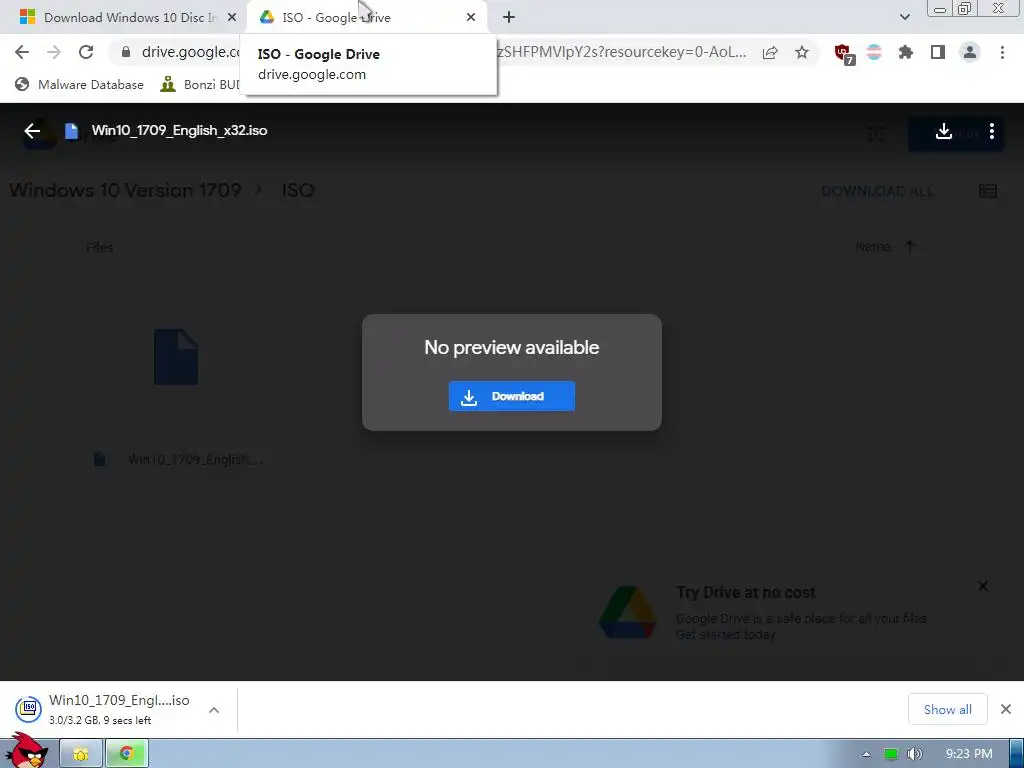
Task: Expand download item options chevron
Action: 214,710
